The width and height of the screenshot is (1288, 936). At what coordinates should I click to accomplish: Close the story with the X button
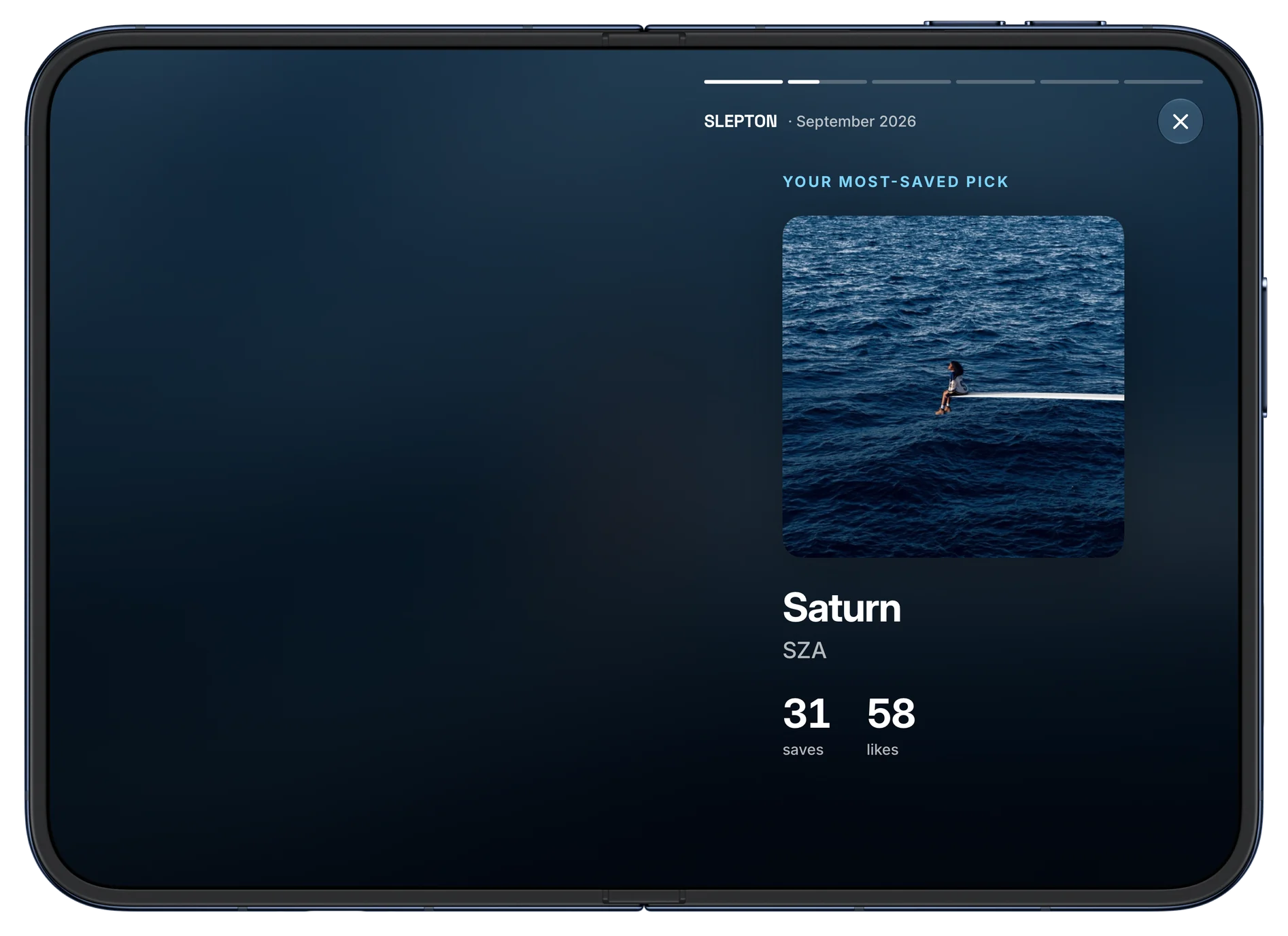1180,121
